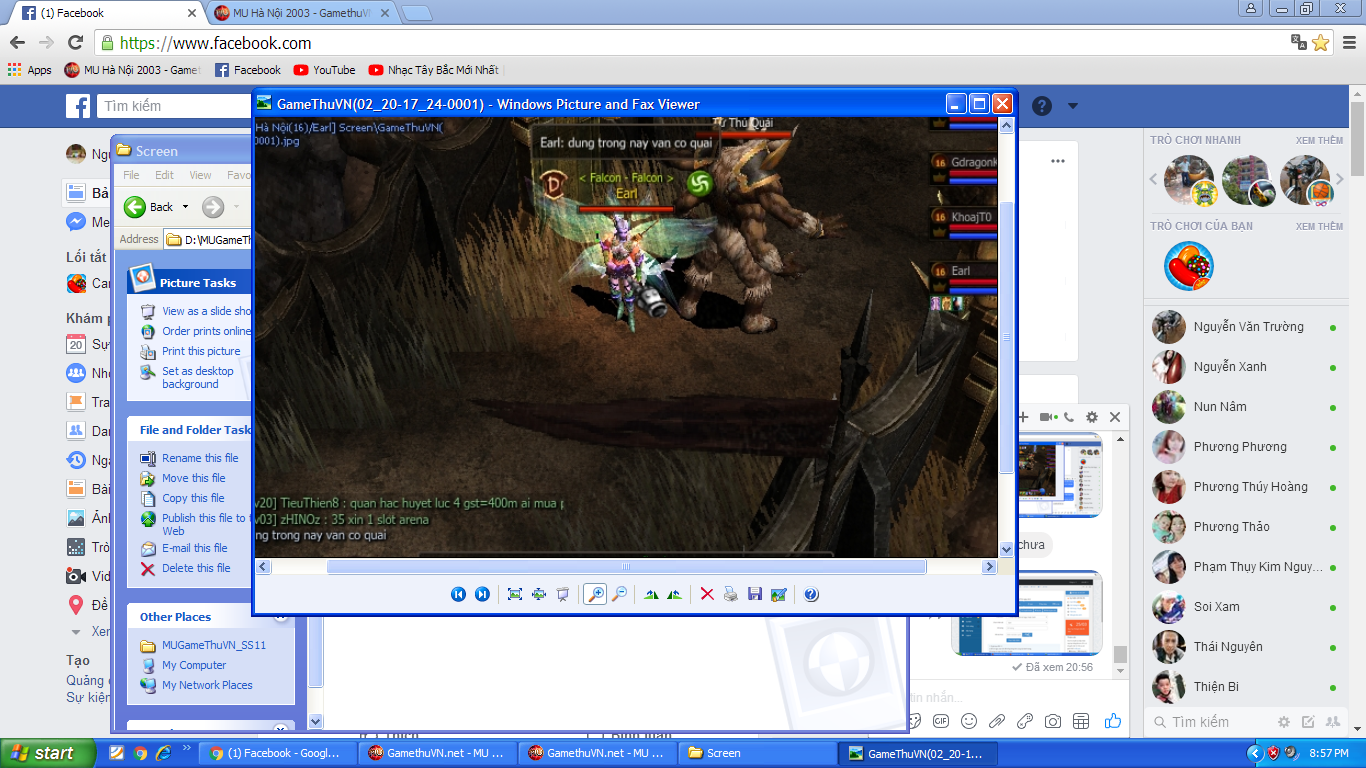This screenshot has width=1366, height=768.
Task: Go to next image in Picture Viewer
Action: (482, 594)
